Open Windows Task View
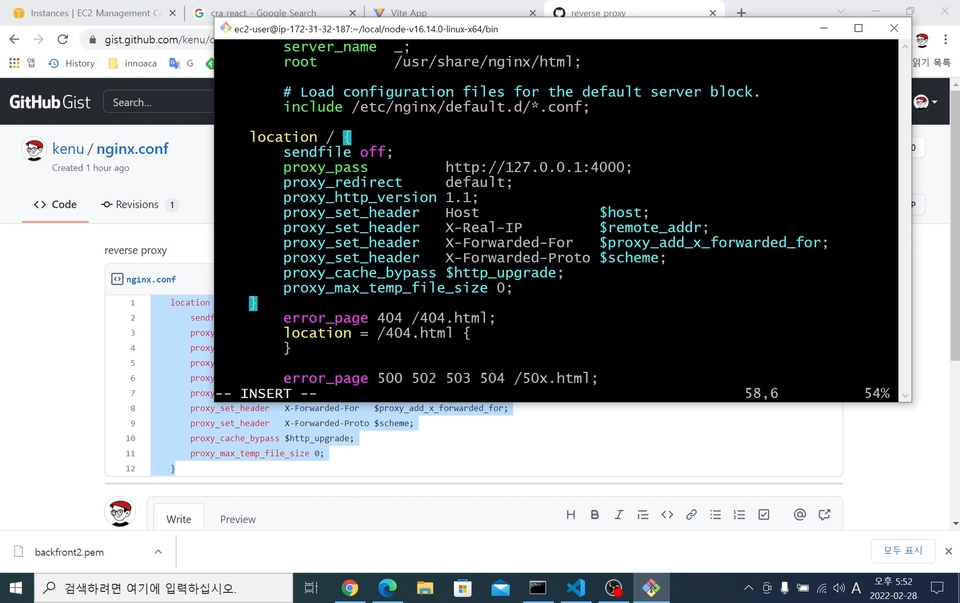Screen dimensions: 960x603 click(x=311, y=588)
